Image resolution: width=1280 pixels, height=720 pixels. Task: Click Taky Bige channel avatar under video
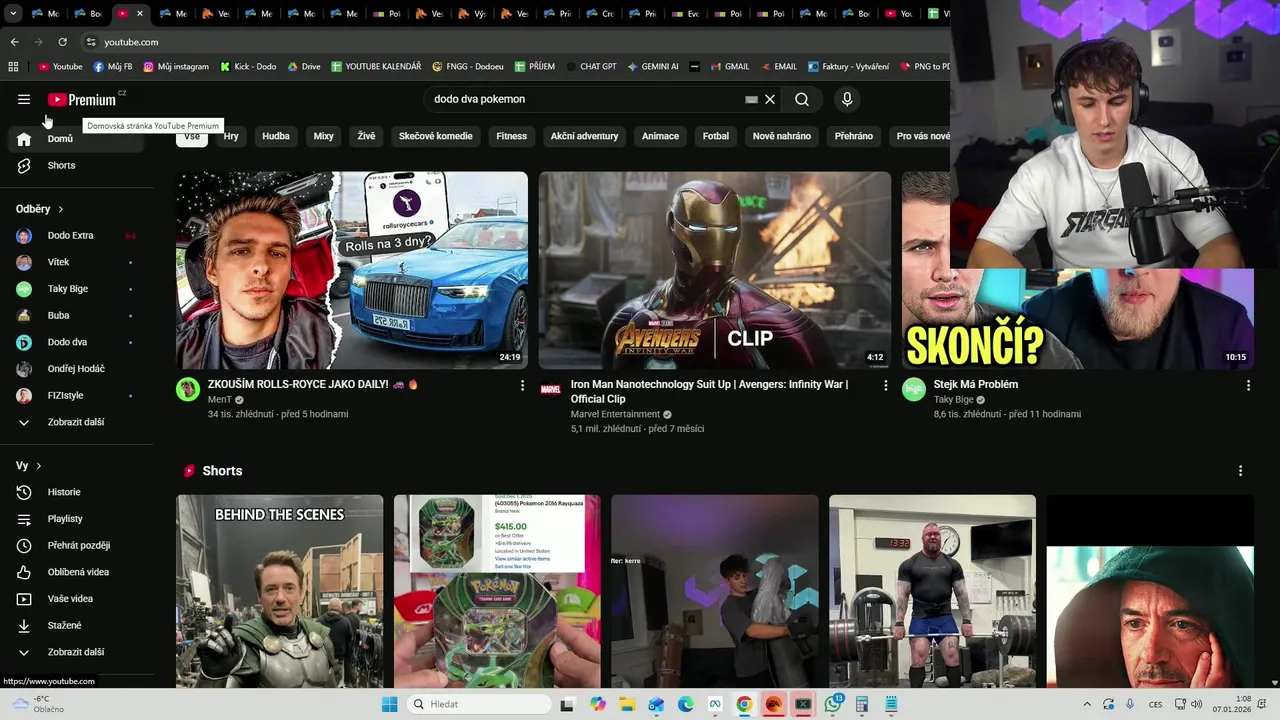click(914, 389)
